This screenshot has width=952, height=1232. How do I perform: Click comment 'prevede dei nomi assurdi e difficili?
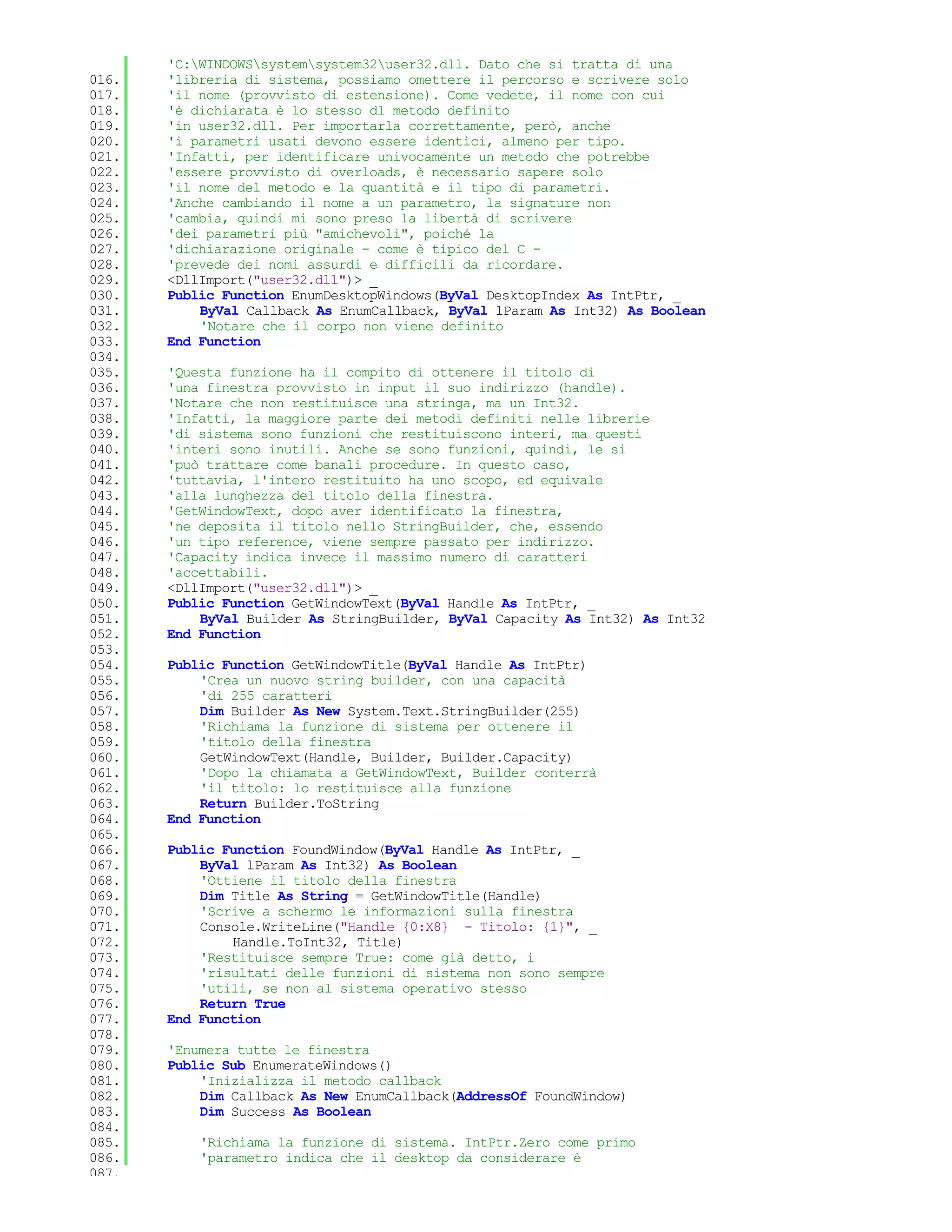(x=365, y=265)
